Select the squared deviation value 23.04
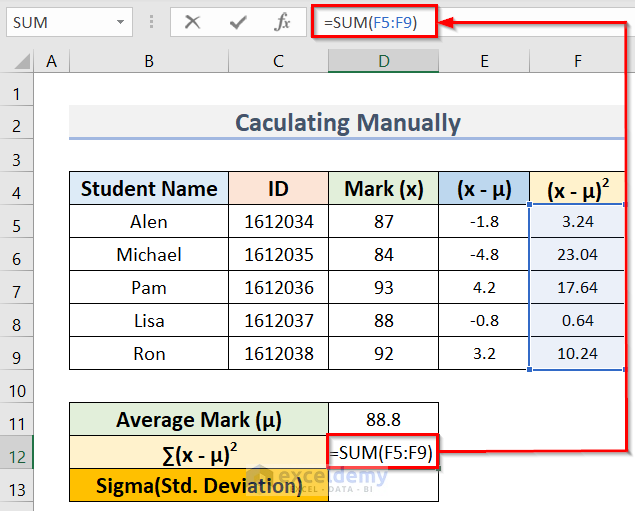The width and height of the screenshot is (635, 511). [x=579, y=255]
